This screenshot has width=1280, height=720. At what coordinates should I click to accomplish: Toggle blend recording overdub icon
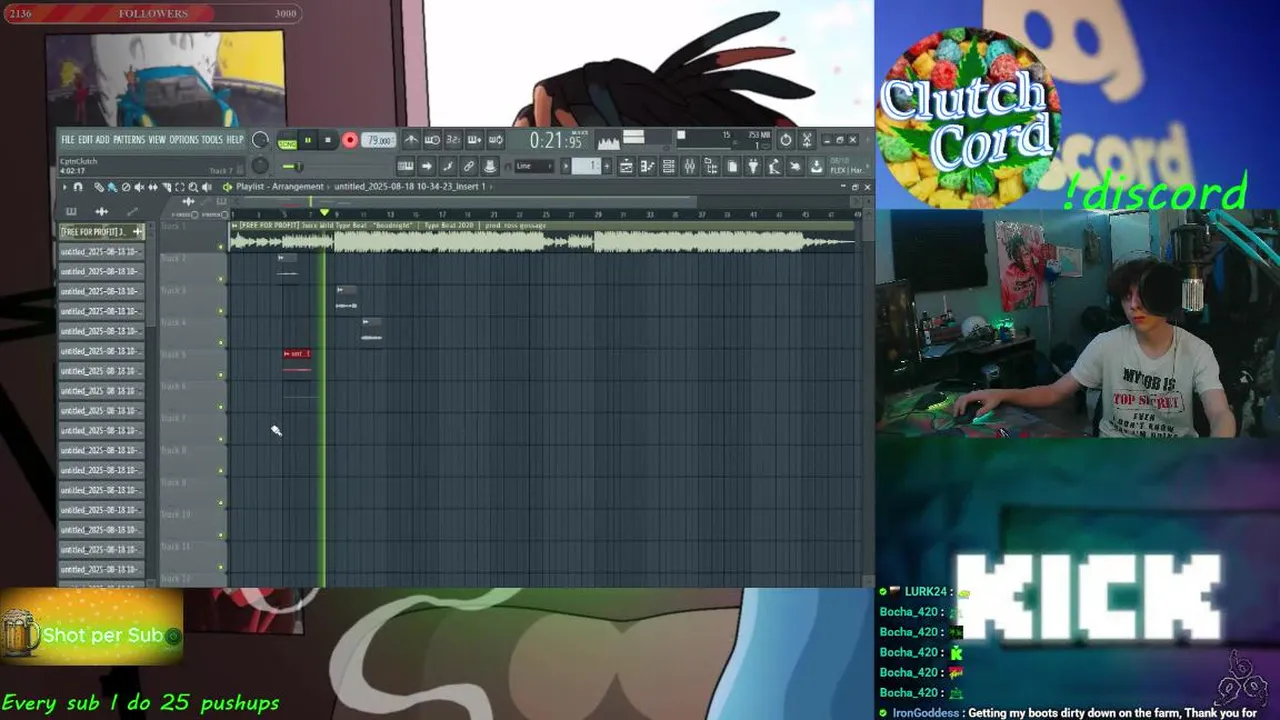474,140
